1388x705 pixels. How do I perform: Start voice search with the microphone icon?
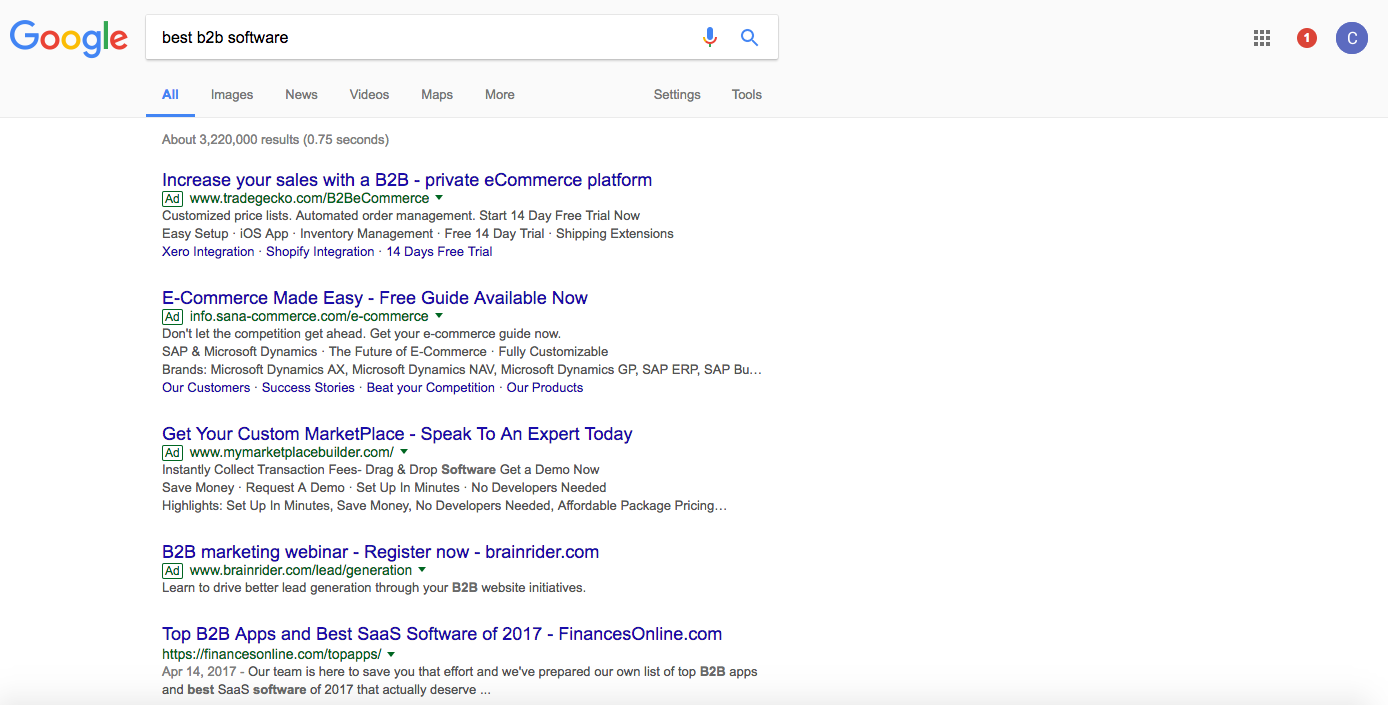pyautogui.click(x=710, y=38)
